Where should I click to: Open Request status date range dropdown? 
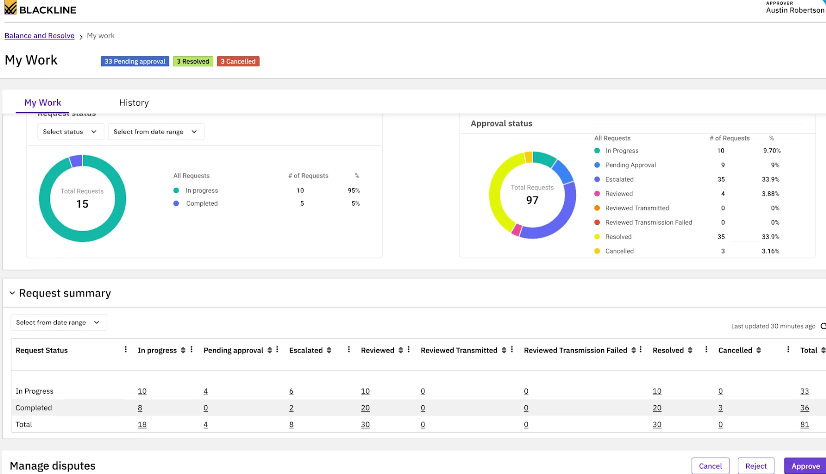tap(156, 132)
